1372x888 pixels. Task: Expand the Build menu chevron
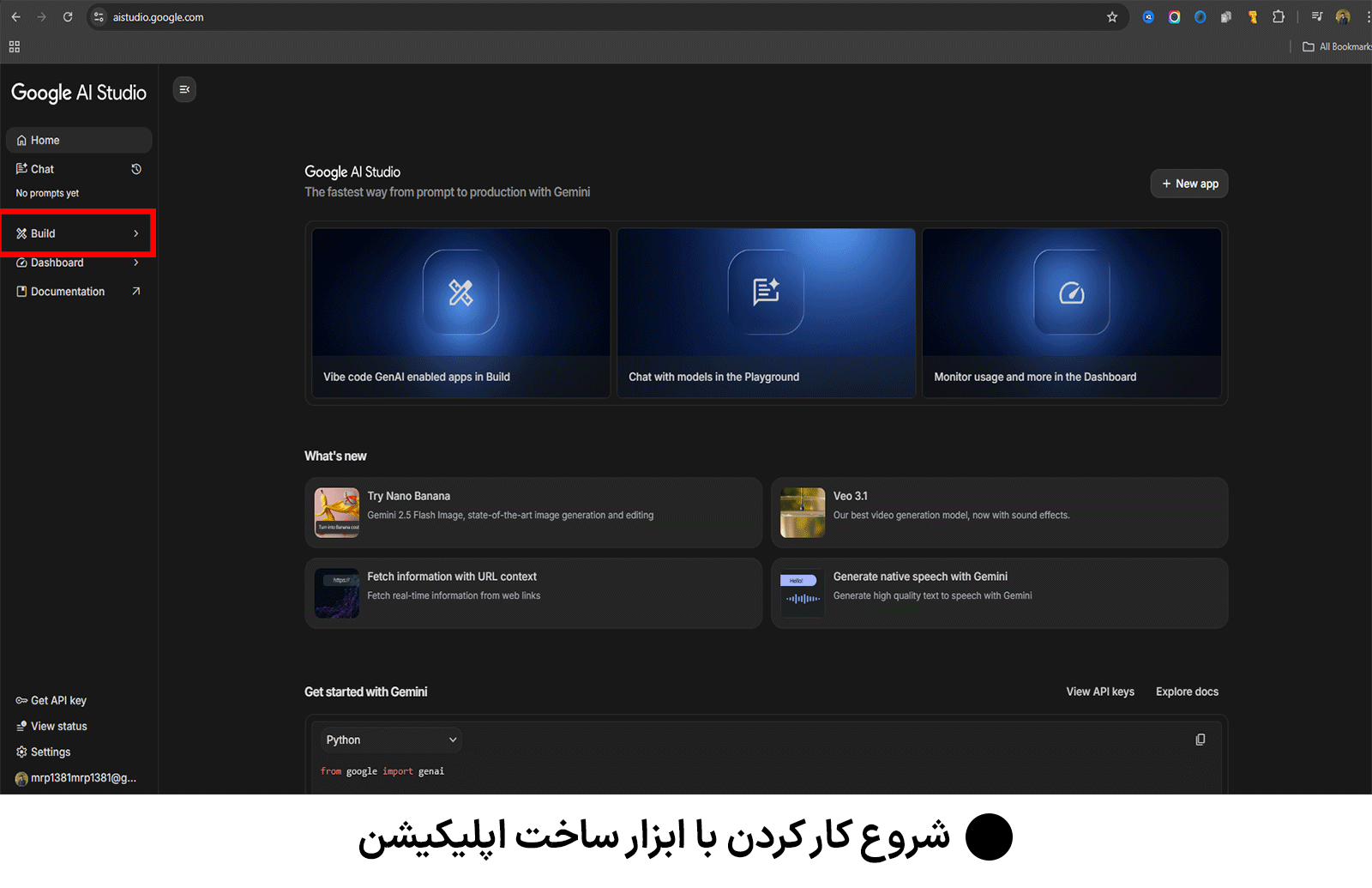coord(135,233)
